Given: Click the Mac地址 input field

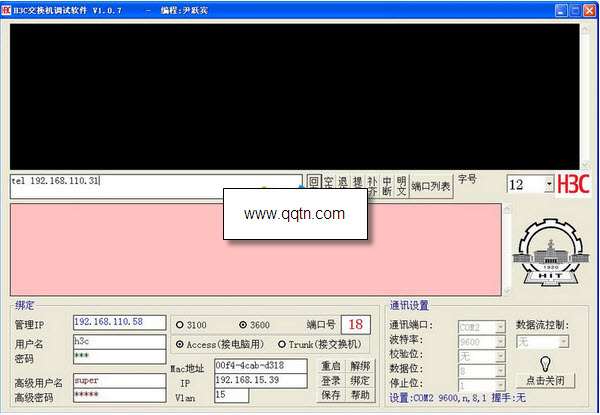Looking at the screenshot, I should [261, 366].
